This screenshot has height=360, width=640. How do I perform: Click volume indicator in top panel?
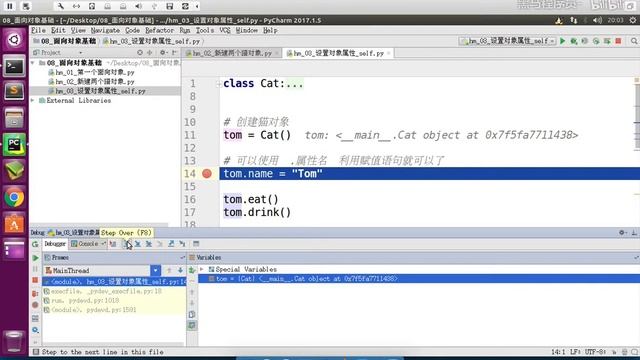point(597,20)
